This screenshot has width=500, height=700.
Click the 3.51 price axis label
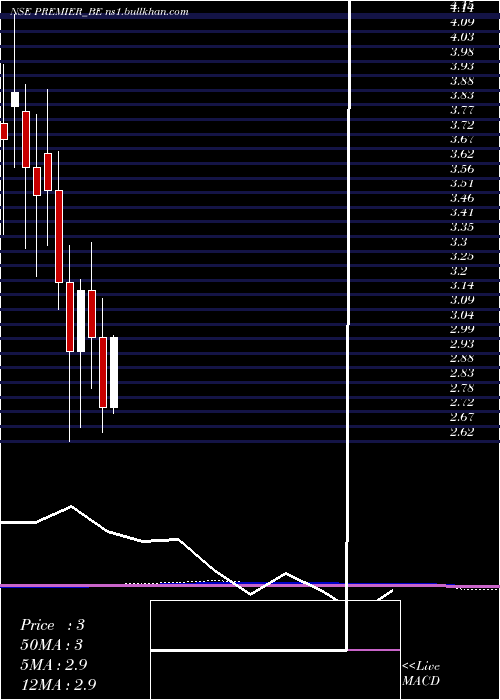[x=462, y=183]
